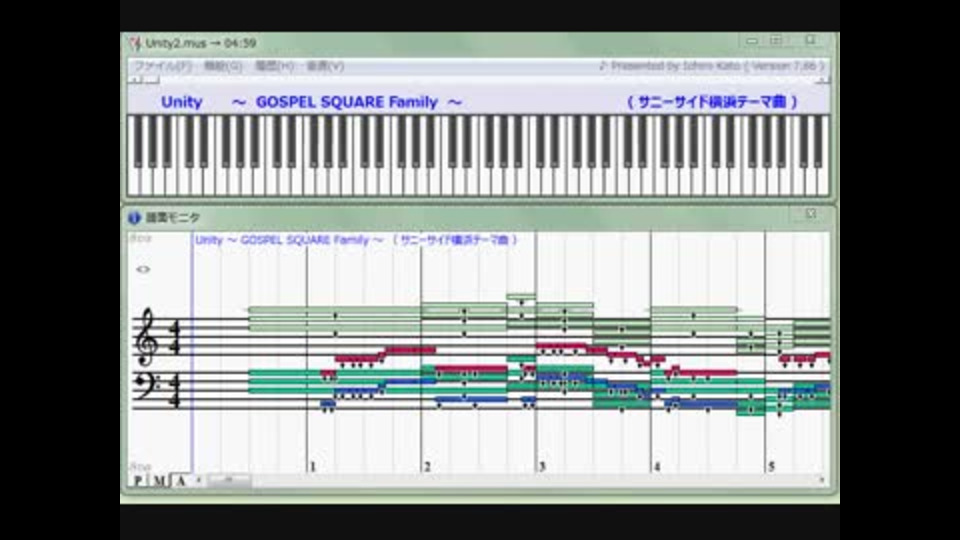Click the monitor scrollbar right arrow
Viewport: 960px width, 540px height.
tap(822, 481)
